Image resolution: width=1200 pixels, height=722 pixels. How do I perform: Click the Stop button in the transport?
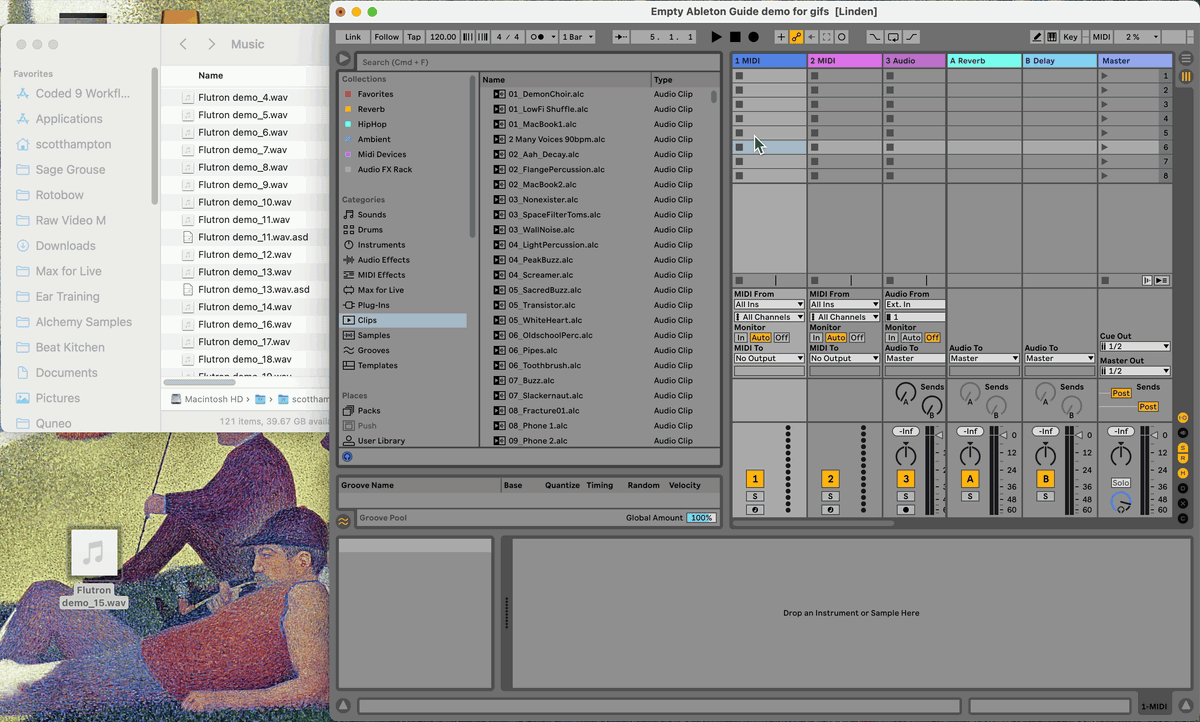click(735, 37)
